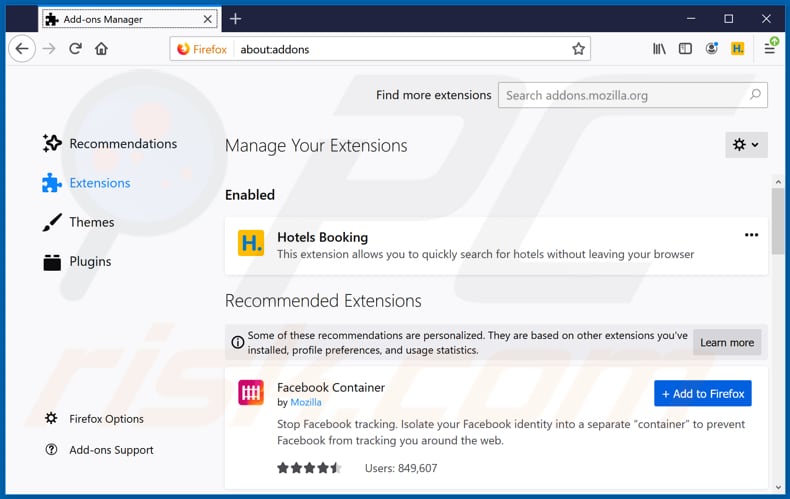Viewport: 790px width, 499px height.
Task: Show the sidebars toolbar icon
Action: (x=685, y=49)
